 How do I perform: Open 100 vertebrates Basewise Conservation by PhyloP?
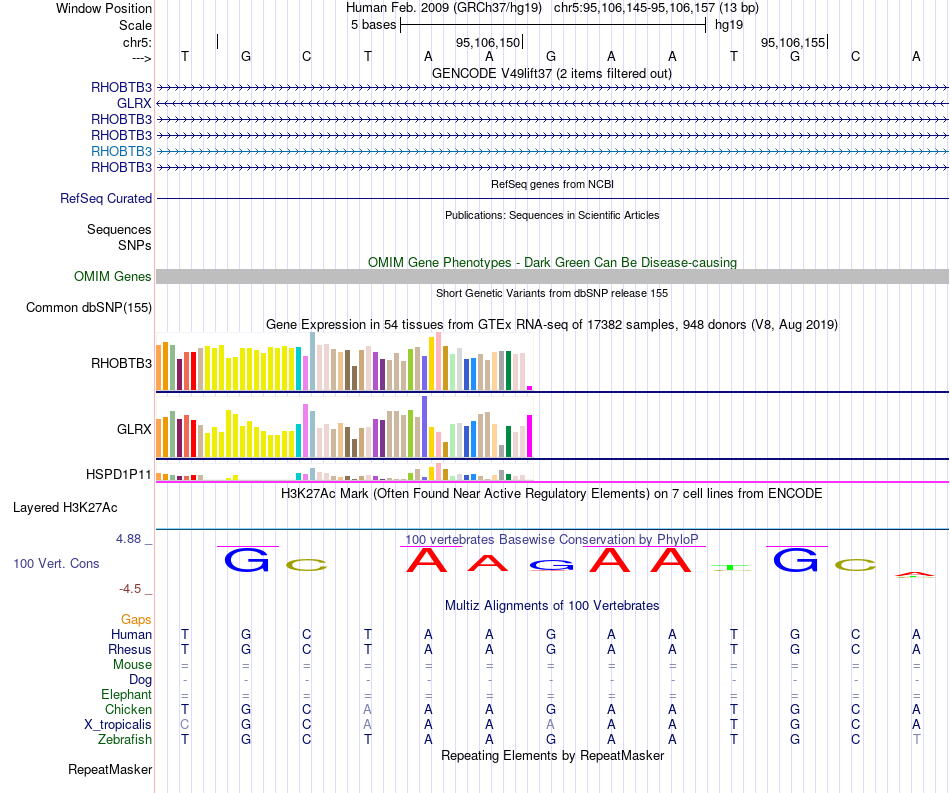[x=552, y=539]
